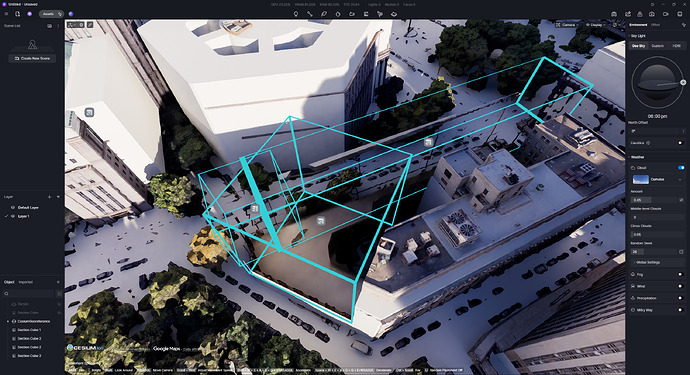
Task: Enable the Fog toggle
Action: click(680, 274)
